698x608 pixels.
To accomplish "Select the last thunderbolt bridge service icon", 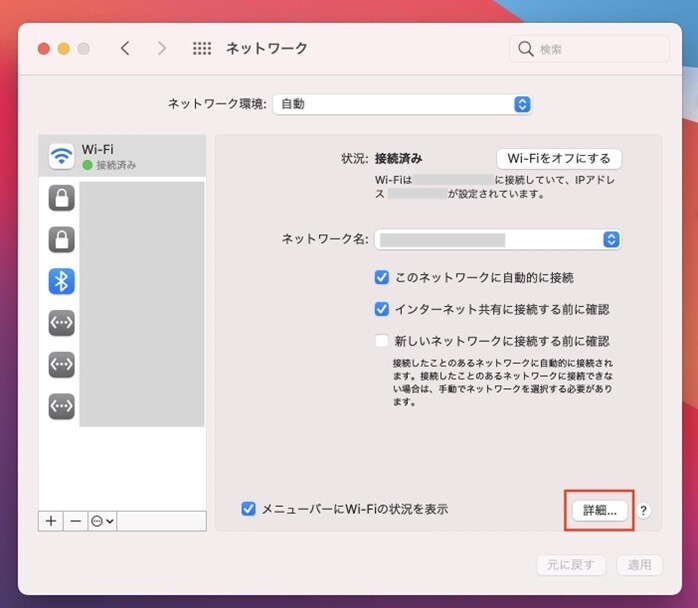I will point(62,406).
